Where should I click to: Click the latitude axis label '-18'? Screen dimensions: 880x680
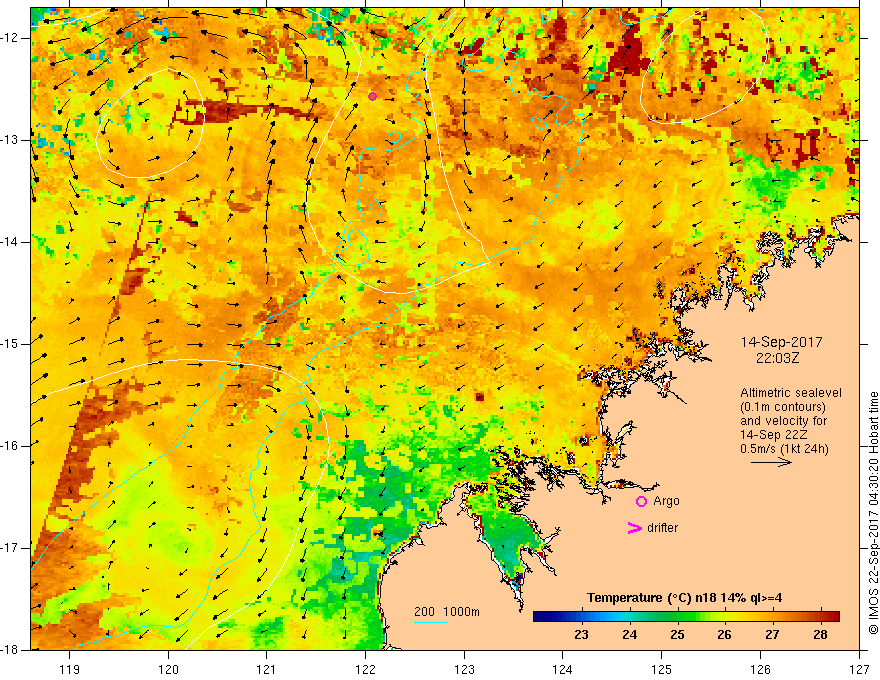10,650
